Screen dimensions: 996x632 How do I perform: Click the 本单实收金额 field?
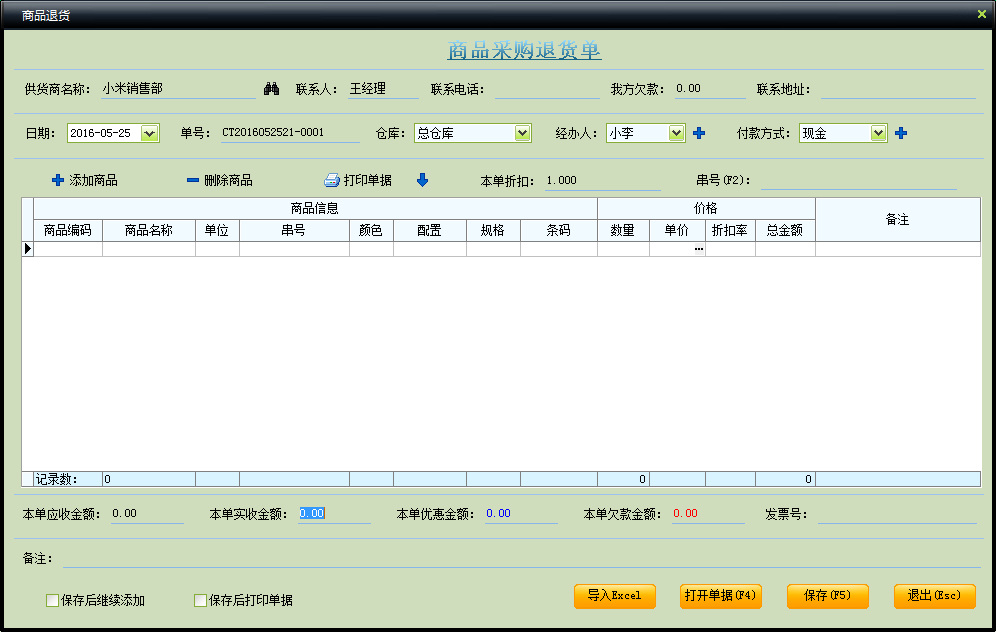[334, 514]
